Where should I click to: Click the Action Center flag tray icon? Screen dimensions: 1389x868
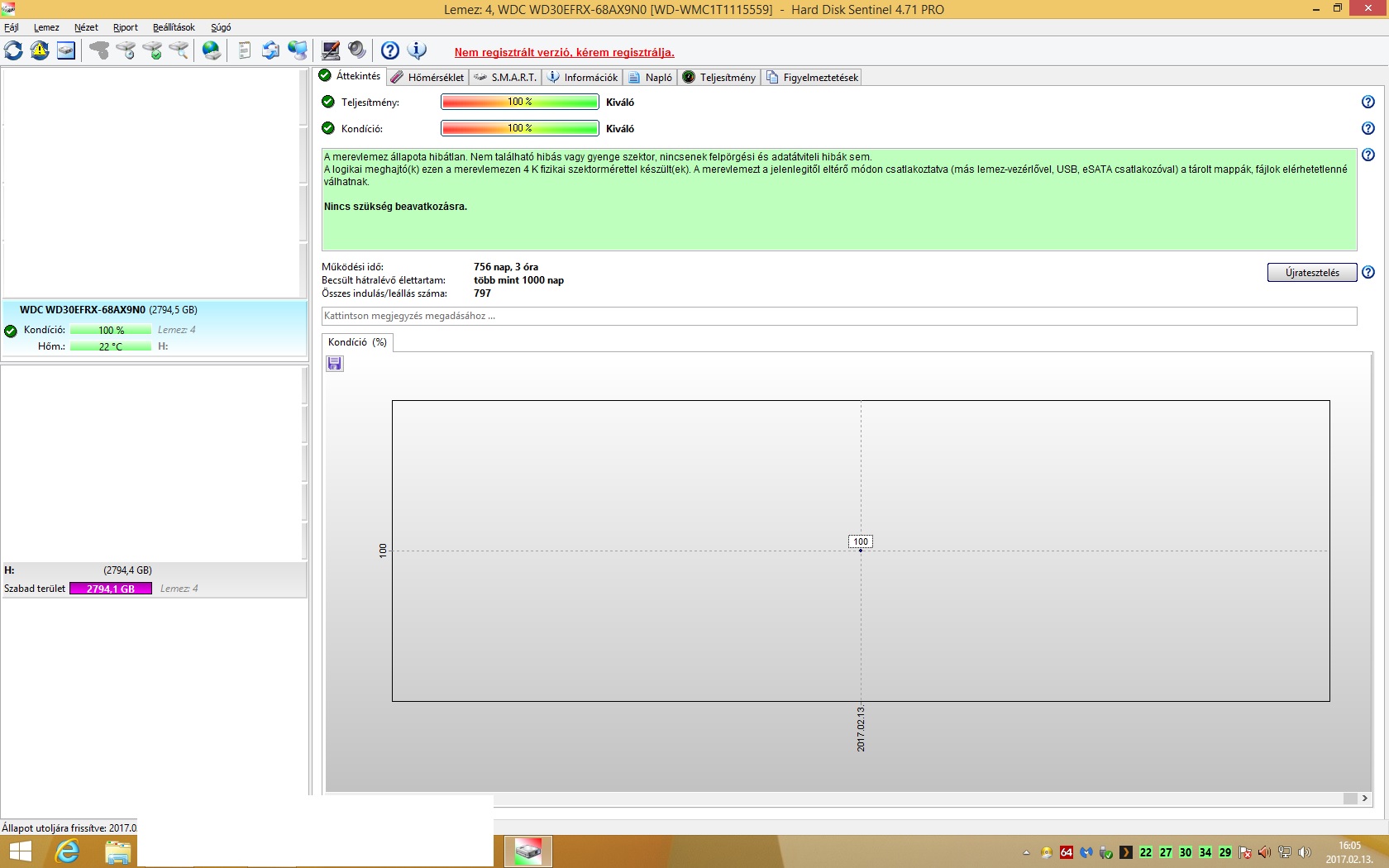(1245, 852)
